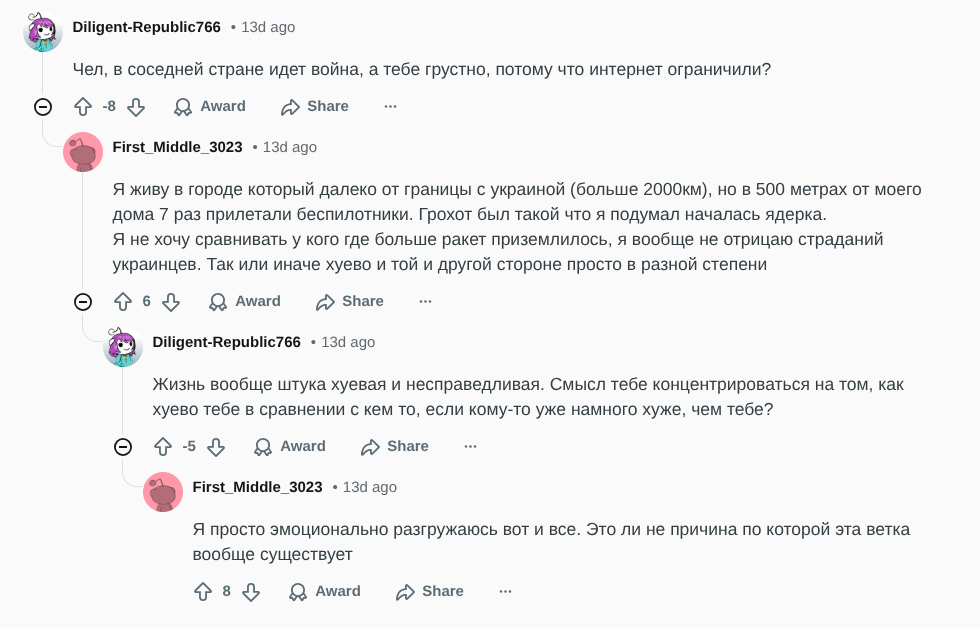Downvote the comment scored 6

171,301
